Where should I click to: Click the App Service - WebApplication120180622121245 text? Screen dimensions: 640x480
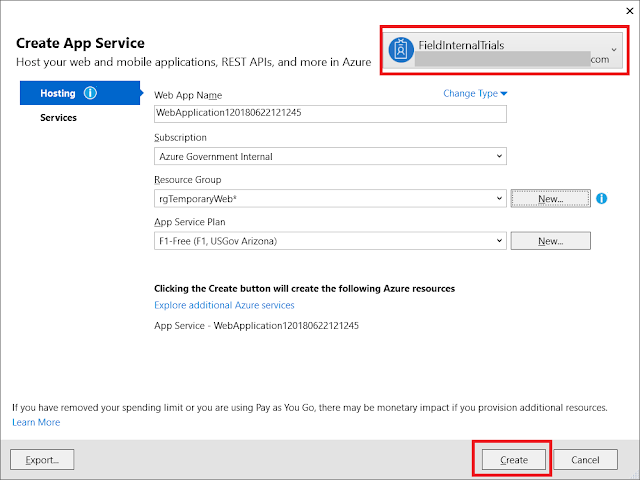click(x=256, y=326)
